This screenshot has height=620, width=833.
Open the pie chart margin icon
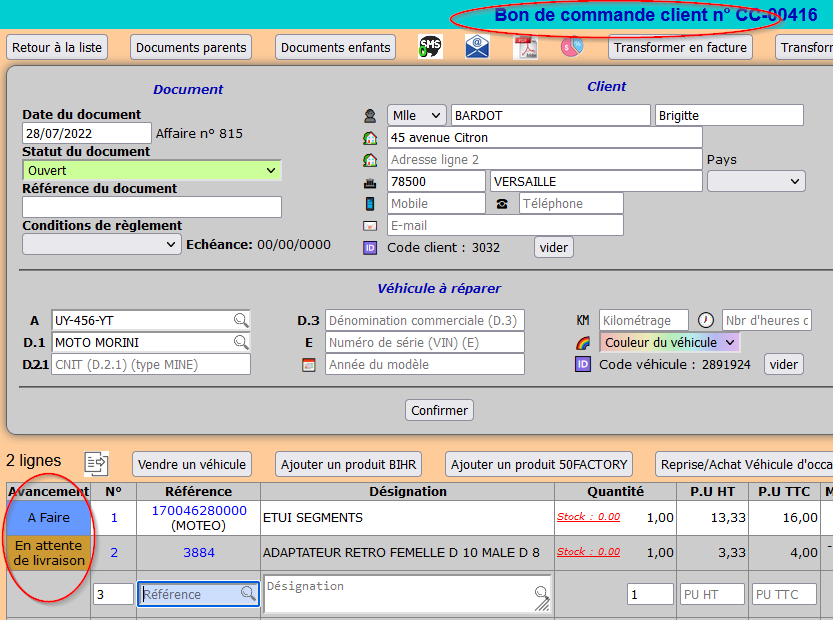(571, 47)
